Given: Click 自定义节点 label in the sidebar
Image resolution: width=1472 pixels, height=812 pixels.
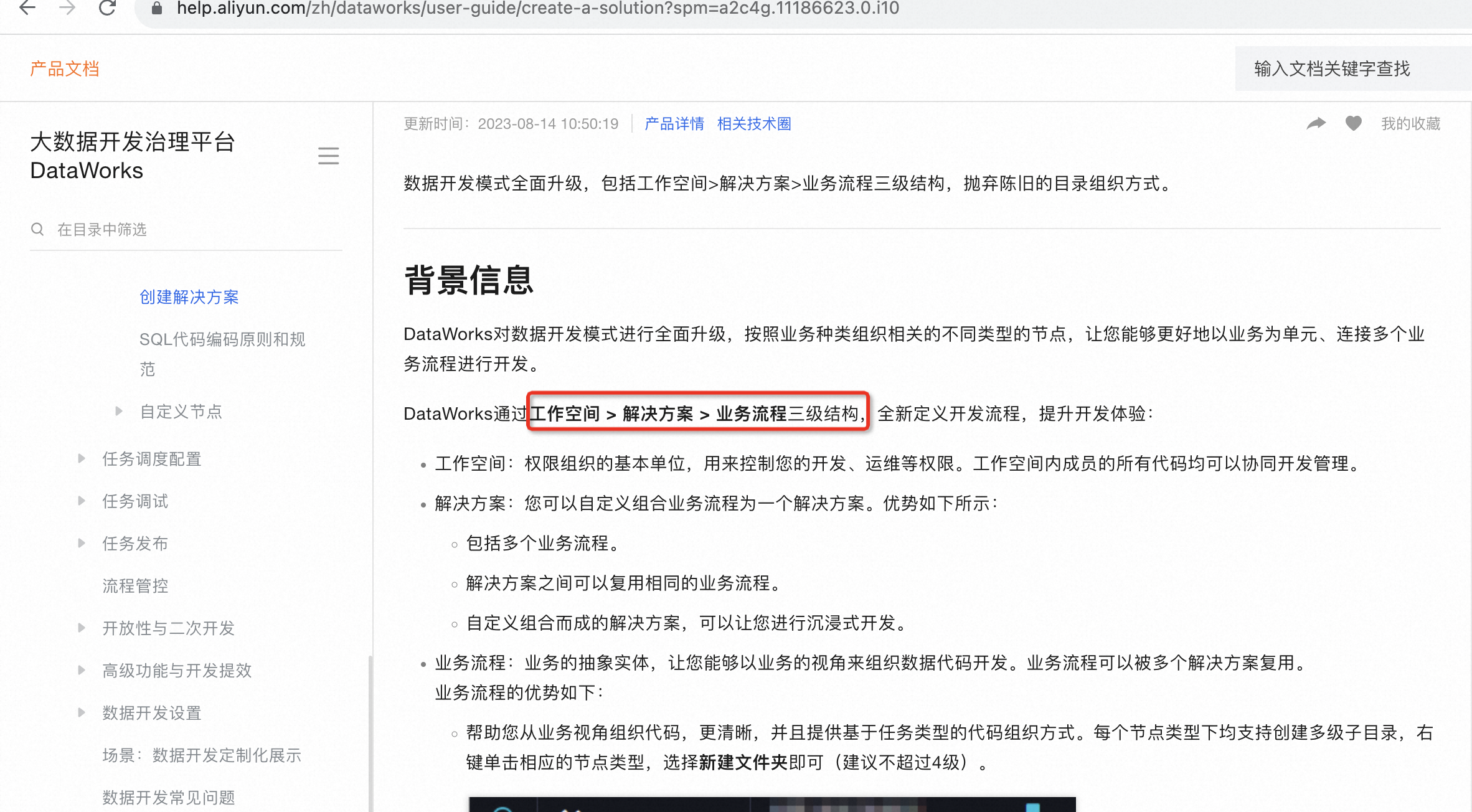Looking at the screenshot, I should pyautogui.click(x=181, y=412).
